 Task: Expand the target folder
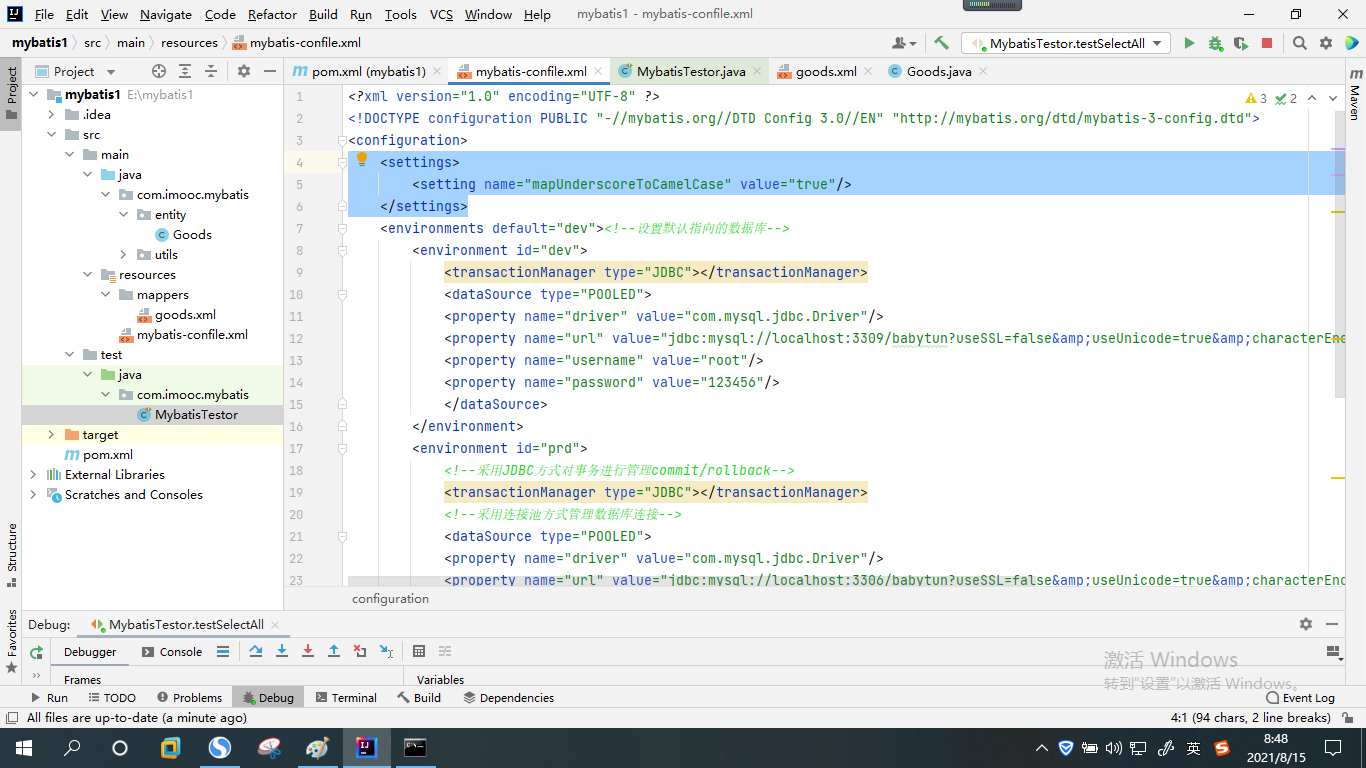[52, 435]
